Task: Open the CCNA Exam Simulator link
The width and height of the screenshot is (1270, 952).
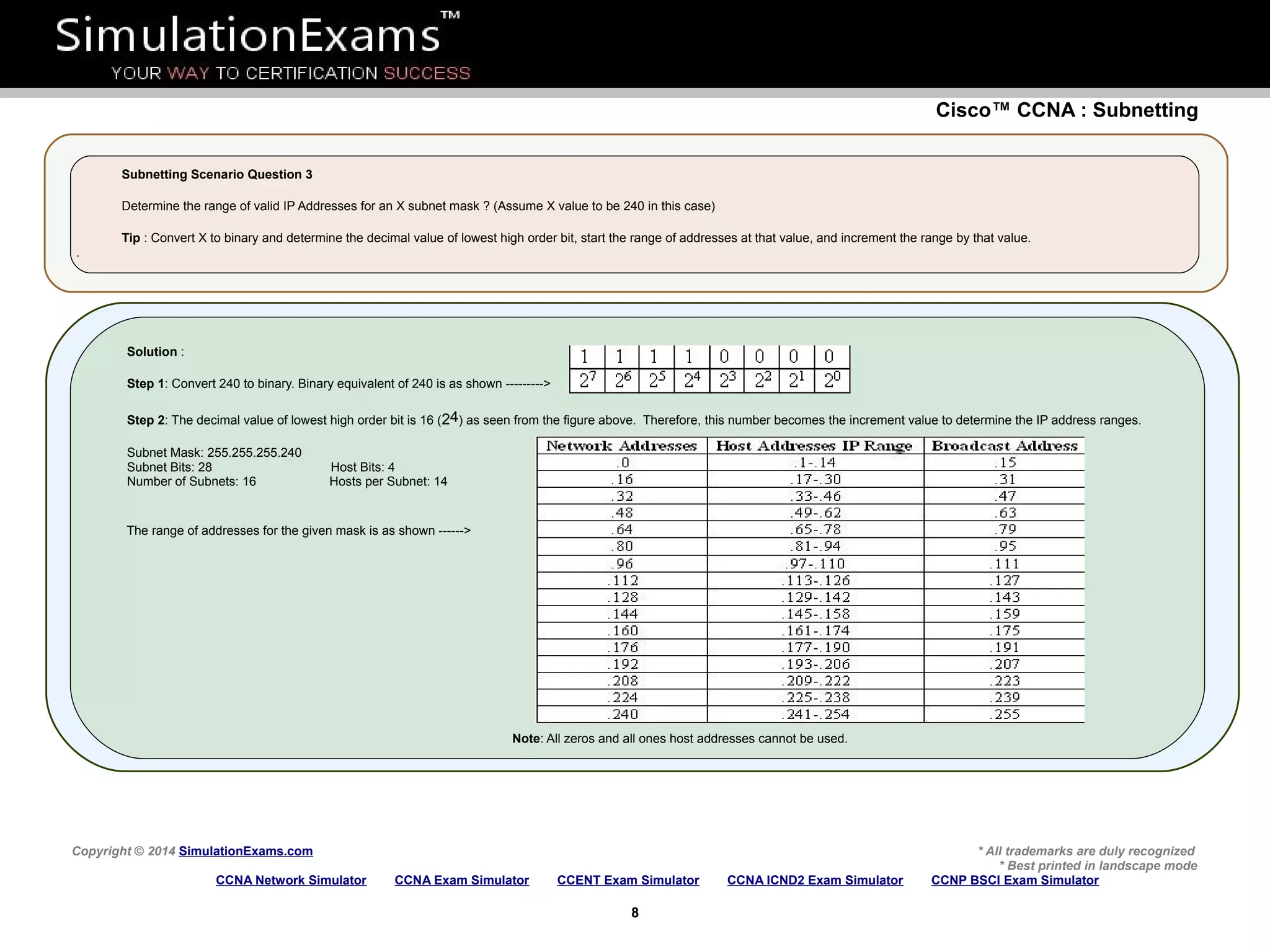Action: coord(462,880)
